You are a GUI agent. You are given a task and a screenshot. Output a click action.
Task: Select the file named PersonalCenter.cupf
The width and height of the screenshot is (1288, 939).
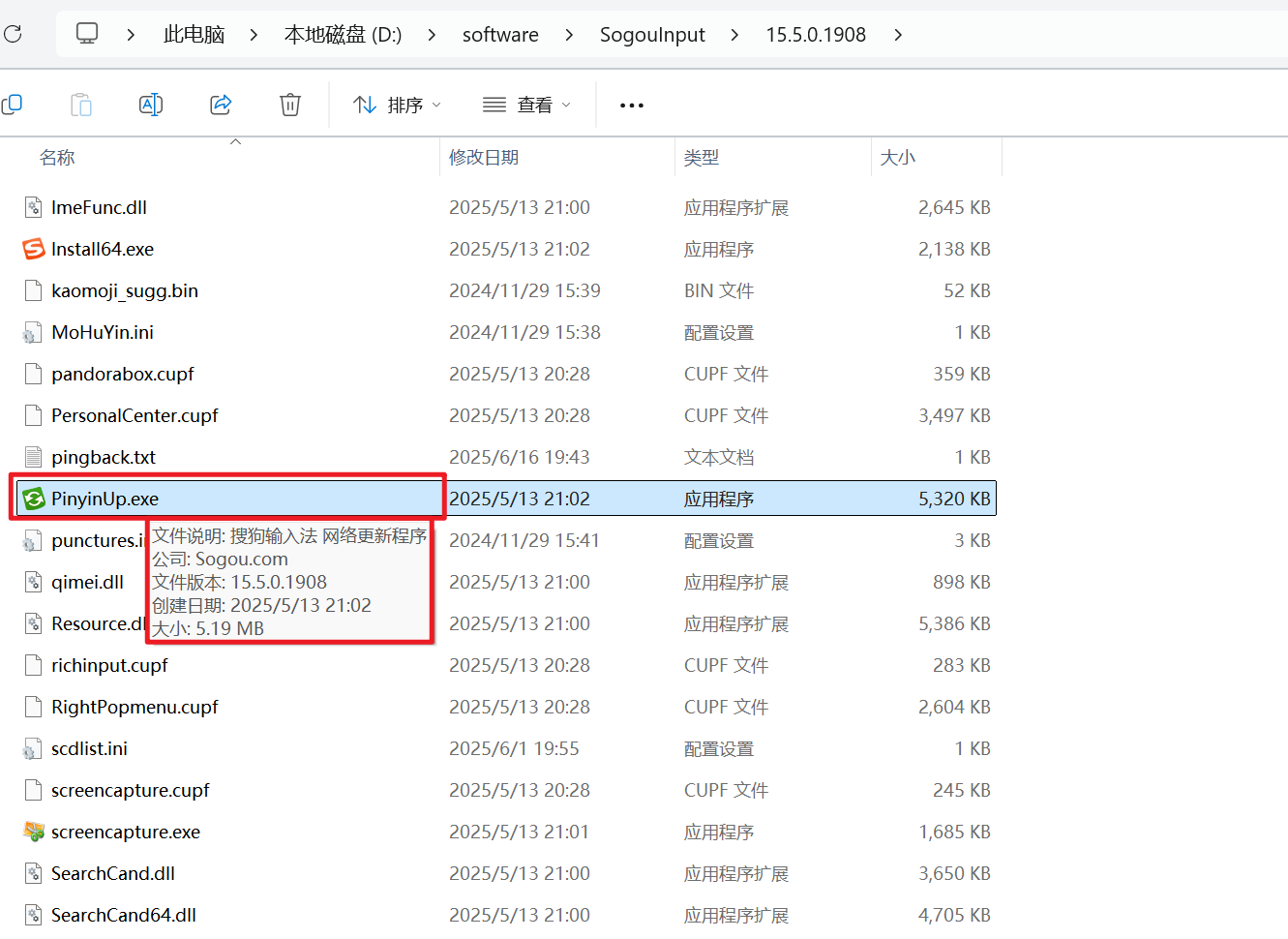click(135, 415)
